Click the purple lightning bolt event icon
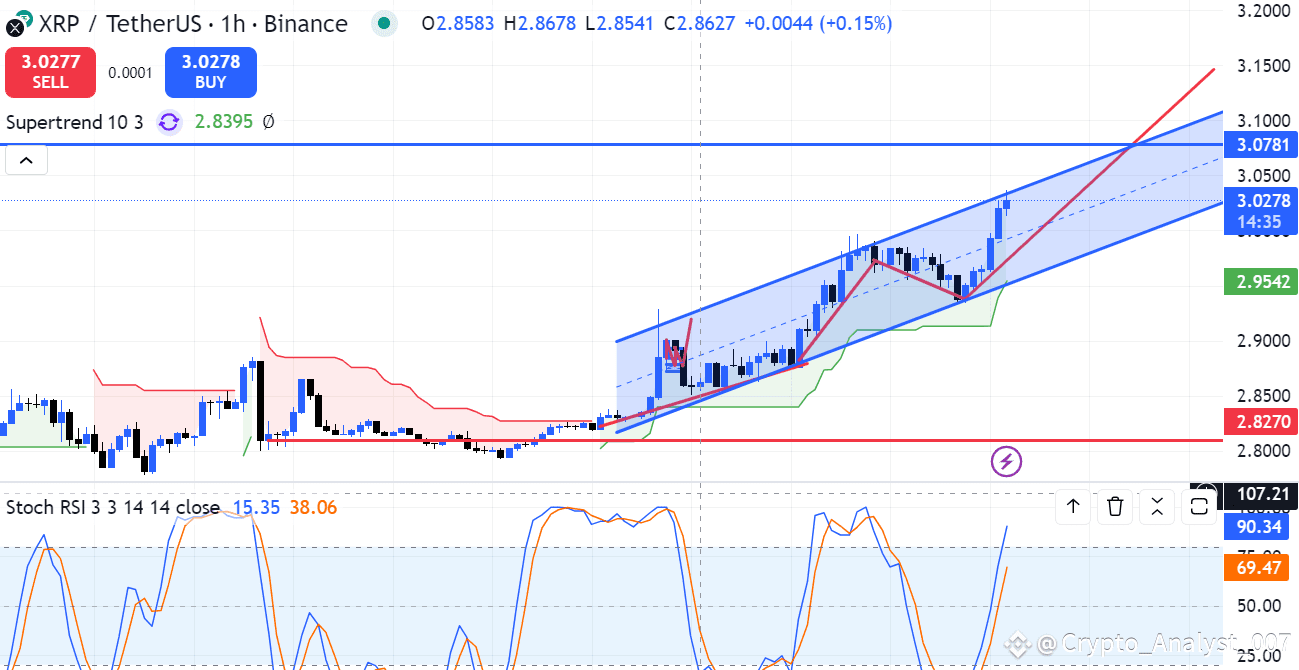This screenshot has height=670, width=1299. coord(1006,461)
